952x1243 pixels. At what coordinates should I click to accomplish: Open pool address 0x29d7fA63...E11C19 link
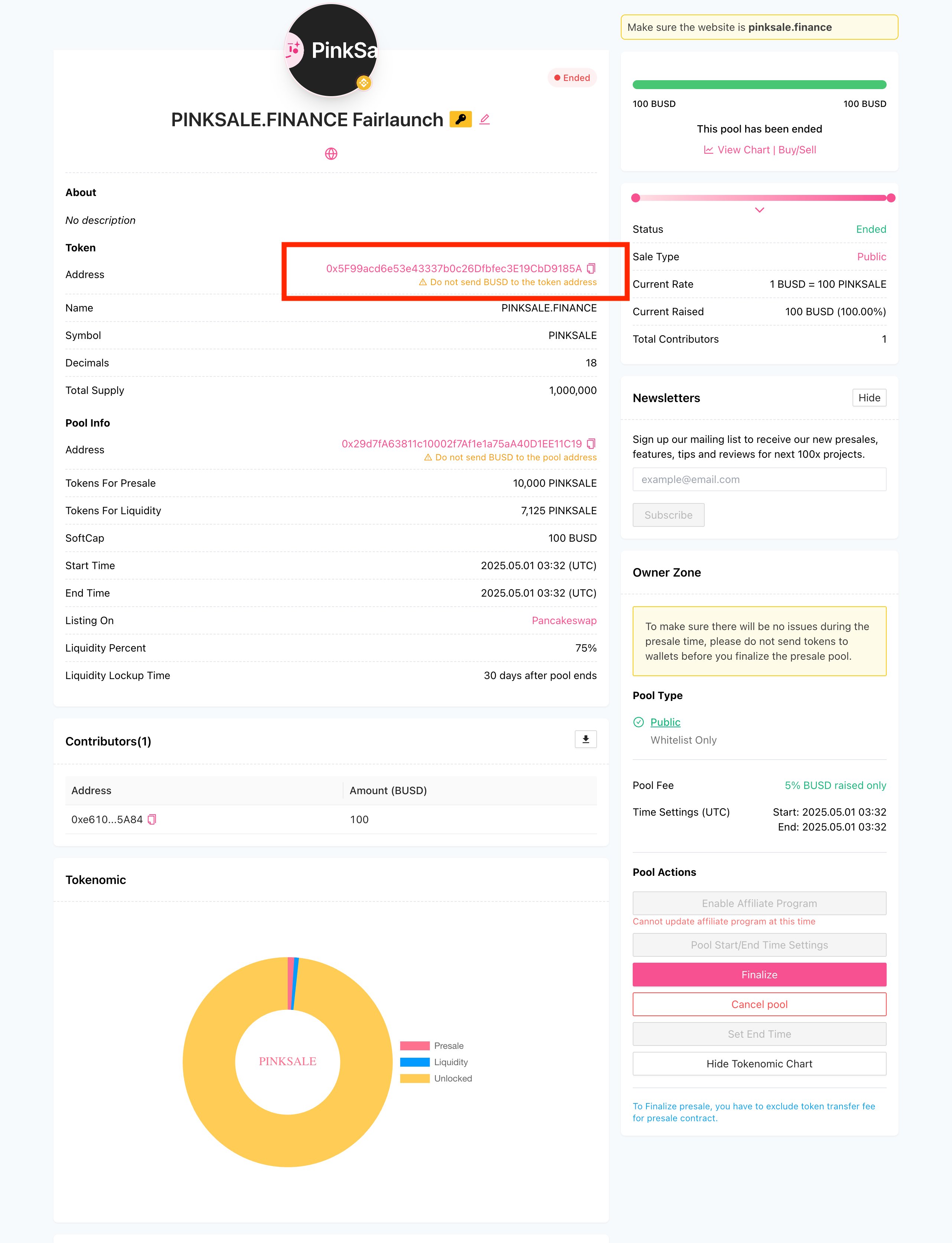pos(462,444)
